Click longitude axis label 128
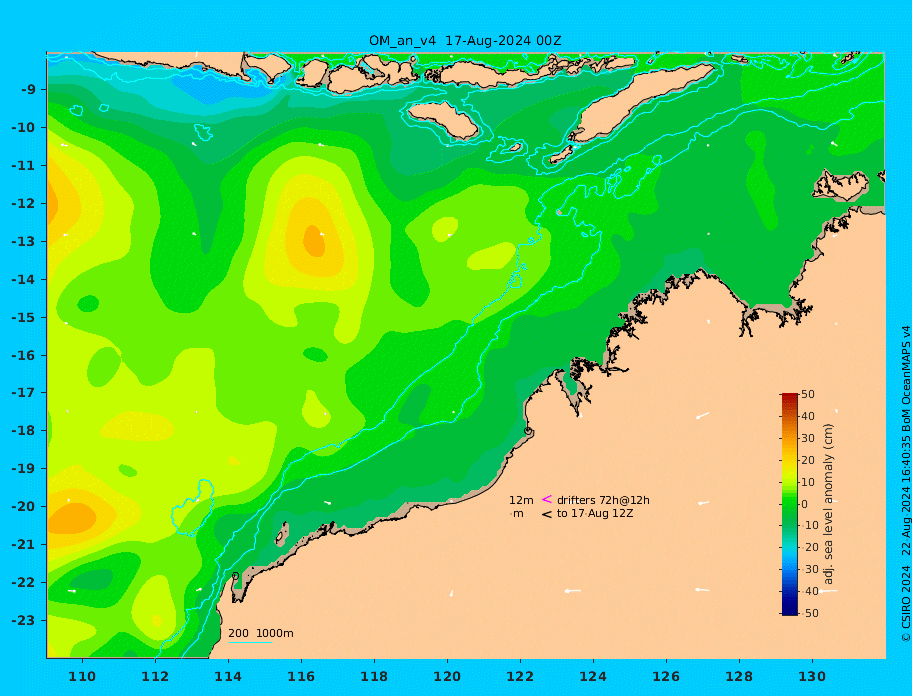This screenshot has height=696, width=912. coord(739,677)
